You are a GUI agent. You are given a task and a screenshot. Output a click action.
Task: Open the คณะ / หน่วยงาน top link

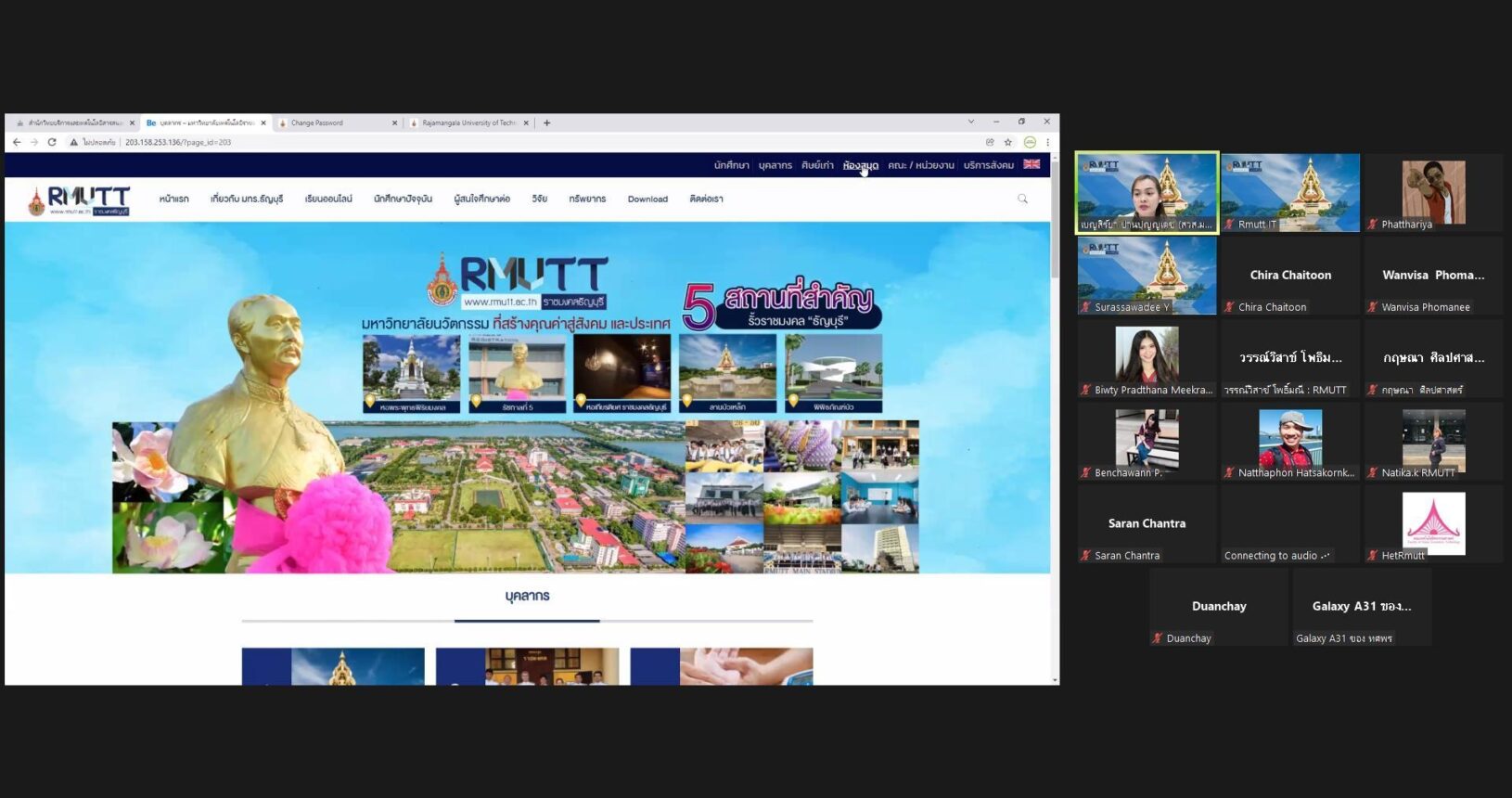click(x=920, y=165)
